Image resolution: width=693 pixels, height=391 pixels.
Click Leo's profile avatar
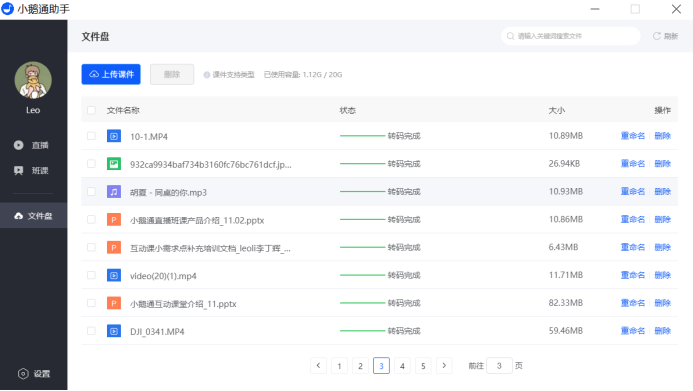coord(33,80)
